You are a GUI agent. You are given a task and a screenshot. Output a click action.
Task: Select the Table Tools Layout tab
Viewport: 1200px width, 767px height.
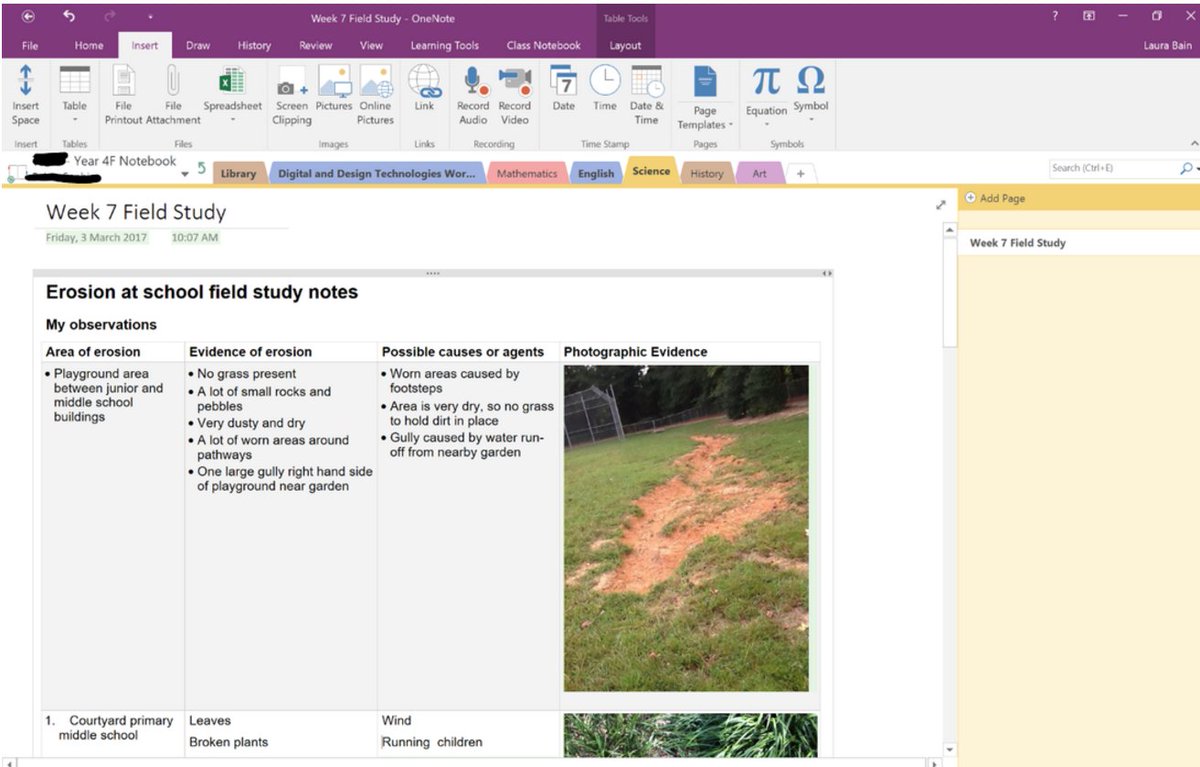pos(625,45)
